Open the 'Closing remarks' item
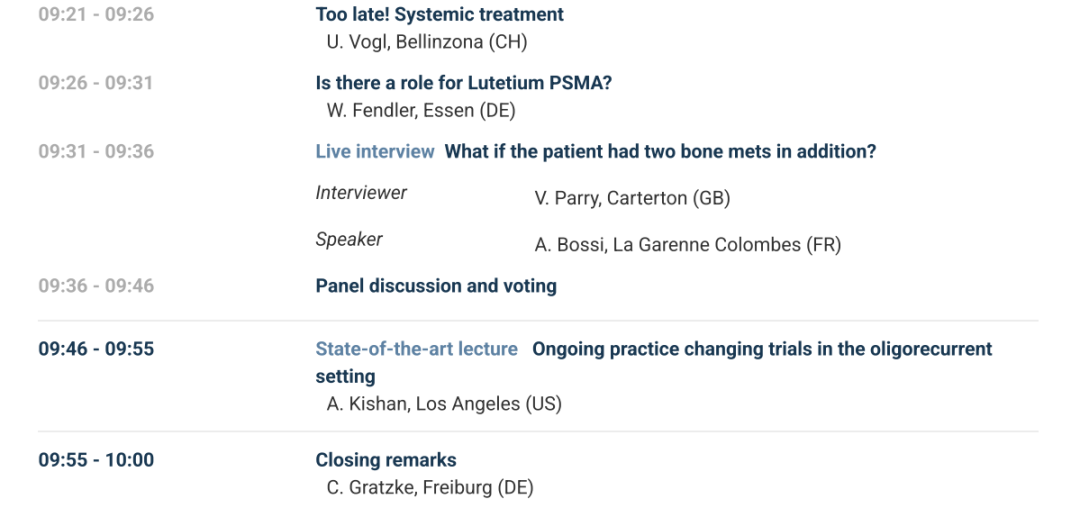The image size is (1080, 508). tap(386, 460)
